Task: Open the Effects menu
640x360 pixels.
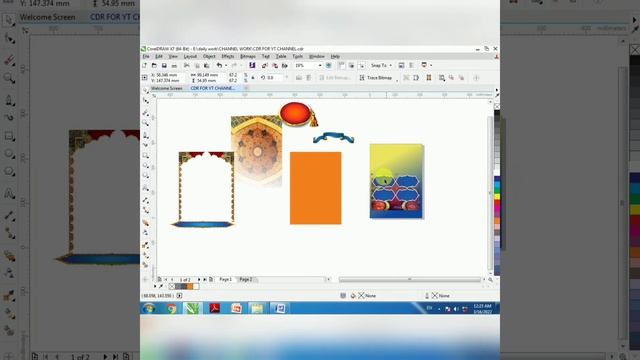Action: (228, 56)
